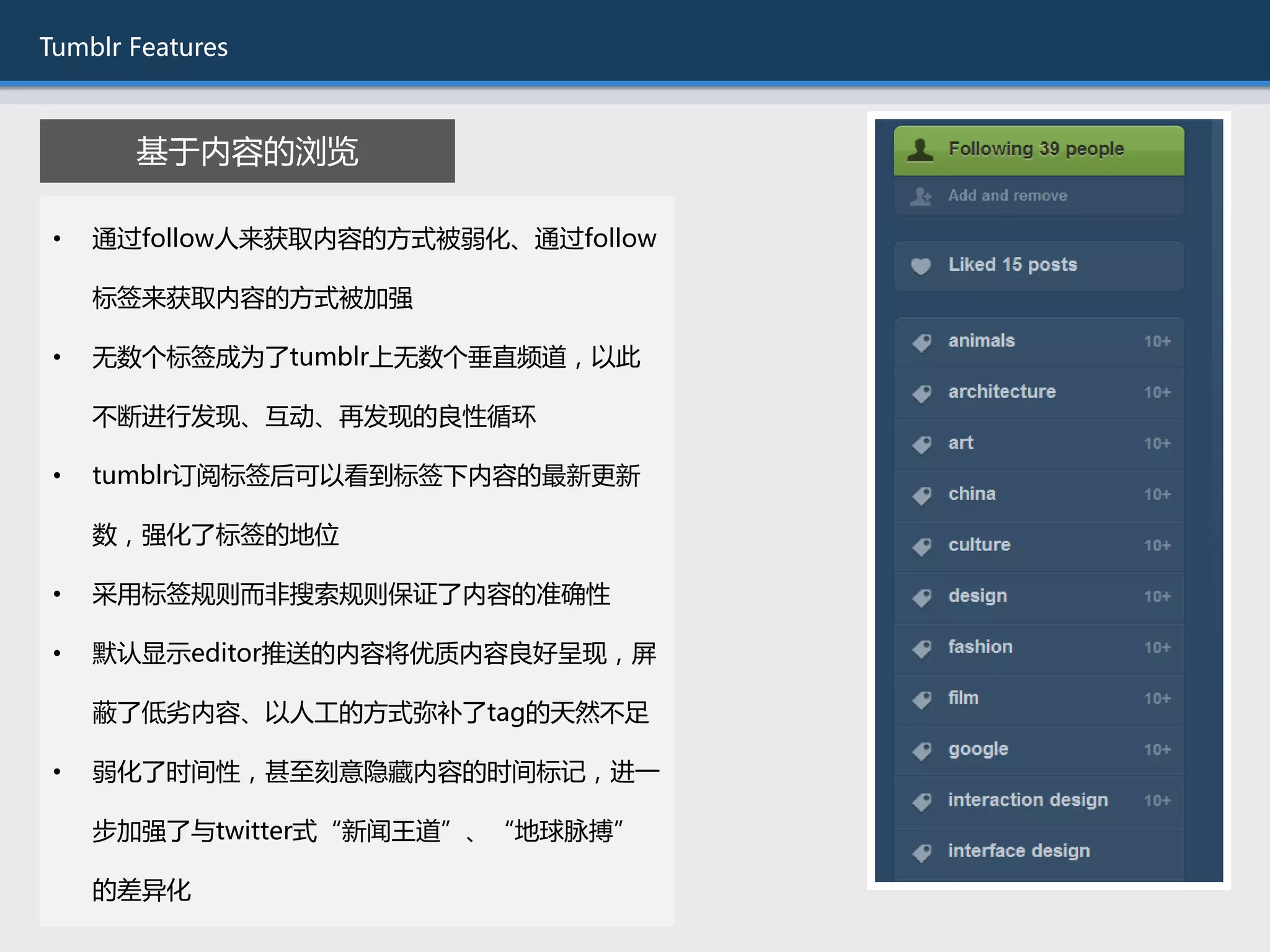Click the Tumblr Features slide title
This screenshot has width=1270, height=952.
(134, 47)
